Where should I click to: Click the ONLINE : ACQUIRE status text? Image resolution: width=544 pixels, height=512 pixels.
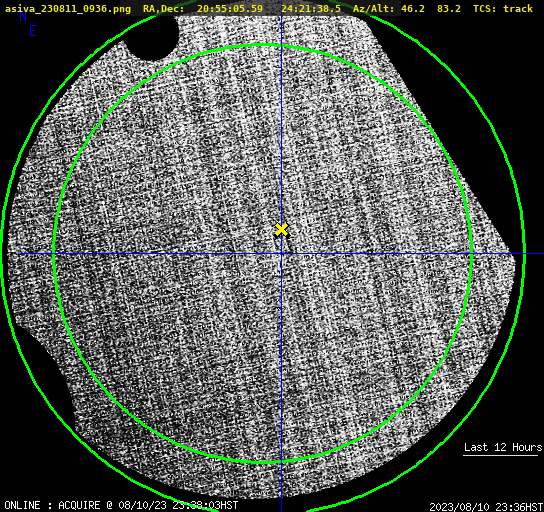52,505
